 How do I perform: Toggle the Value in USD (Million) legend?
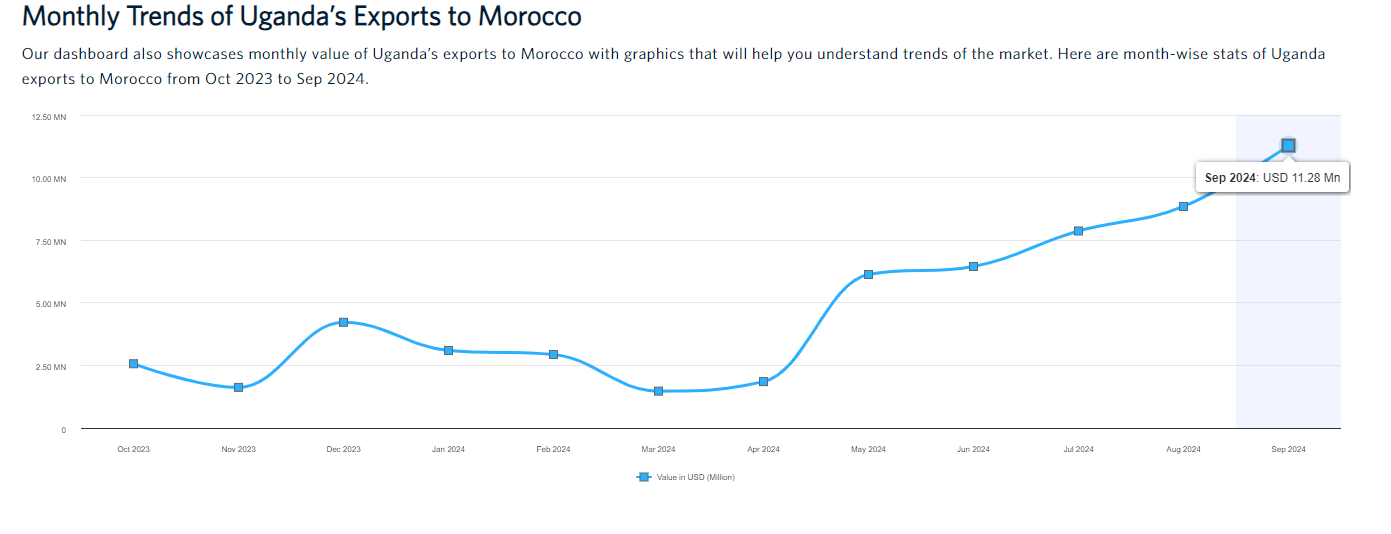tap(695, 478)
